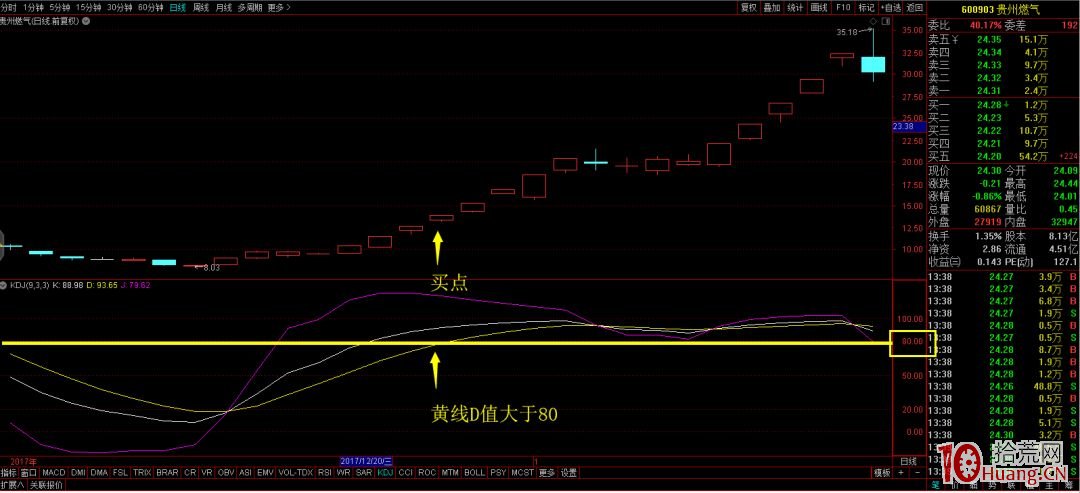This screenshot has height=493, width=1080.
Task: Select the ROC indicator
Action: coord(427,473)
